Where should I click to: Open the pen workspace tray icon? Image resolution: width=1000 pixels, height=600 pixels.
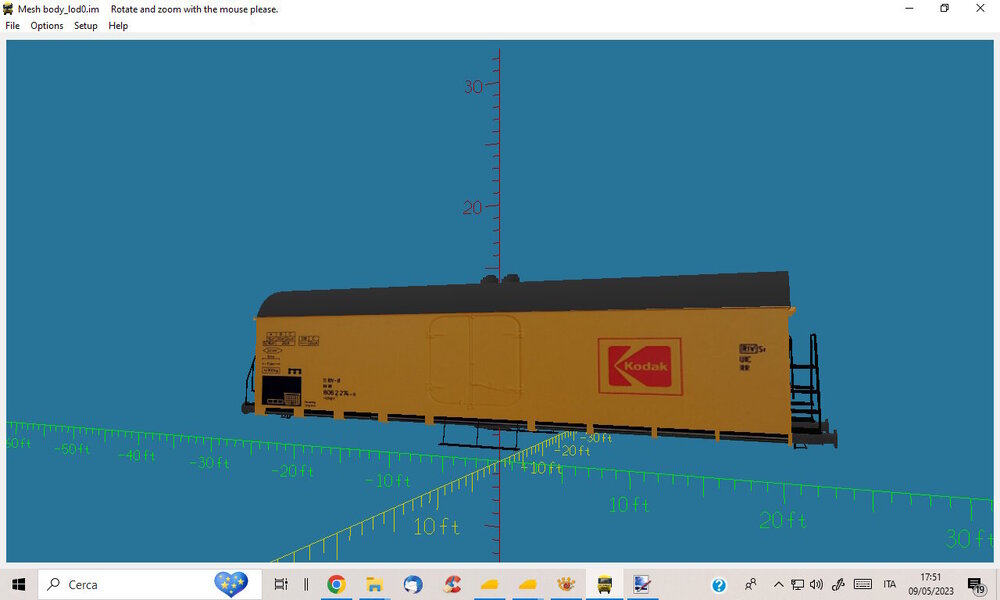pyautogui.click(x=838, y=584)
